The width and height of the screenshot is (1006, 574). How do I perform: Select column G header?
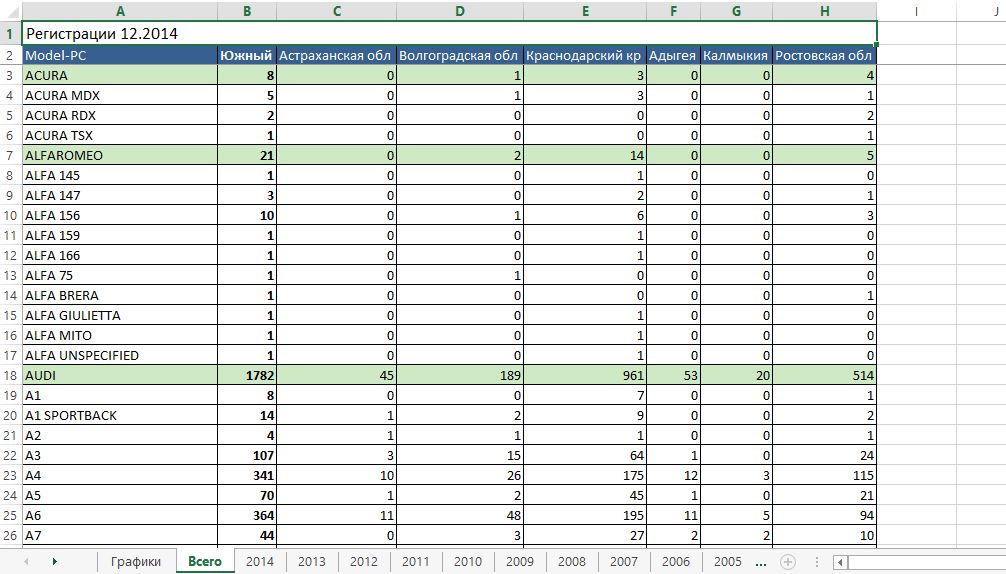(737, 11)
